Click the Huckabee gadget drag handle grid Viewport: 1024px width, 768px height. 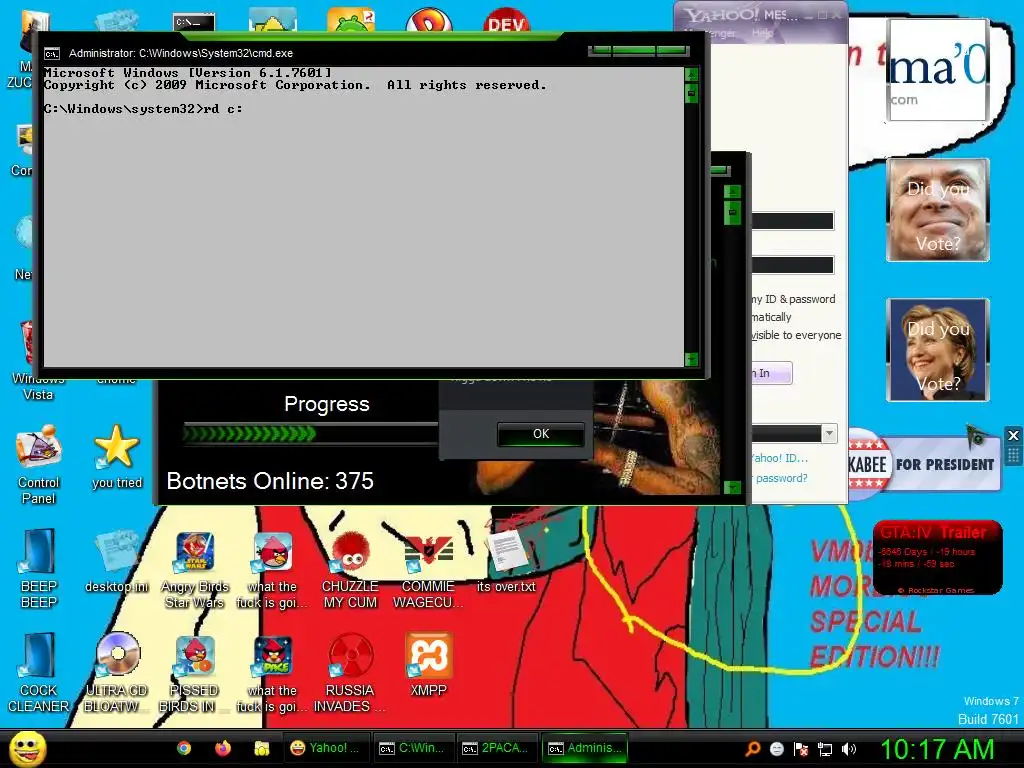(x=1013, y=455)
